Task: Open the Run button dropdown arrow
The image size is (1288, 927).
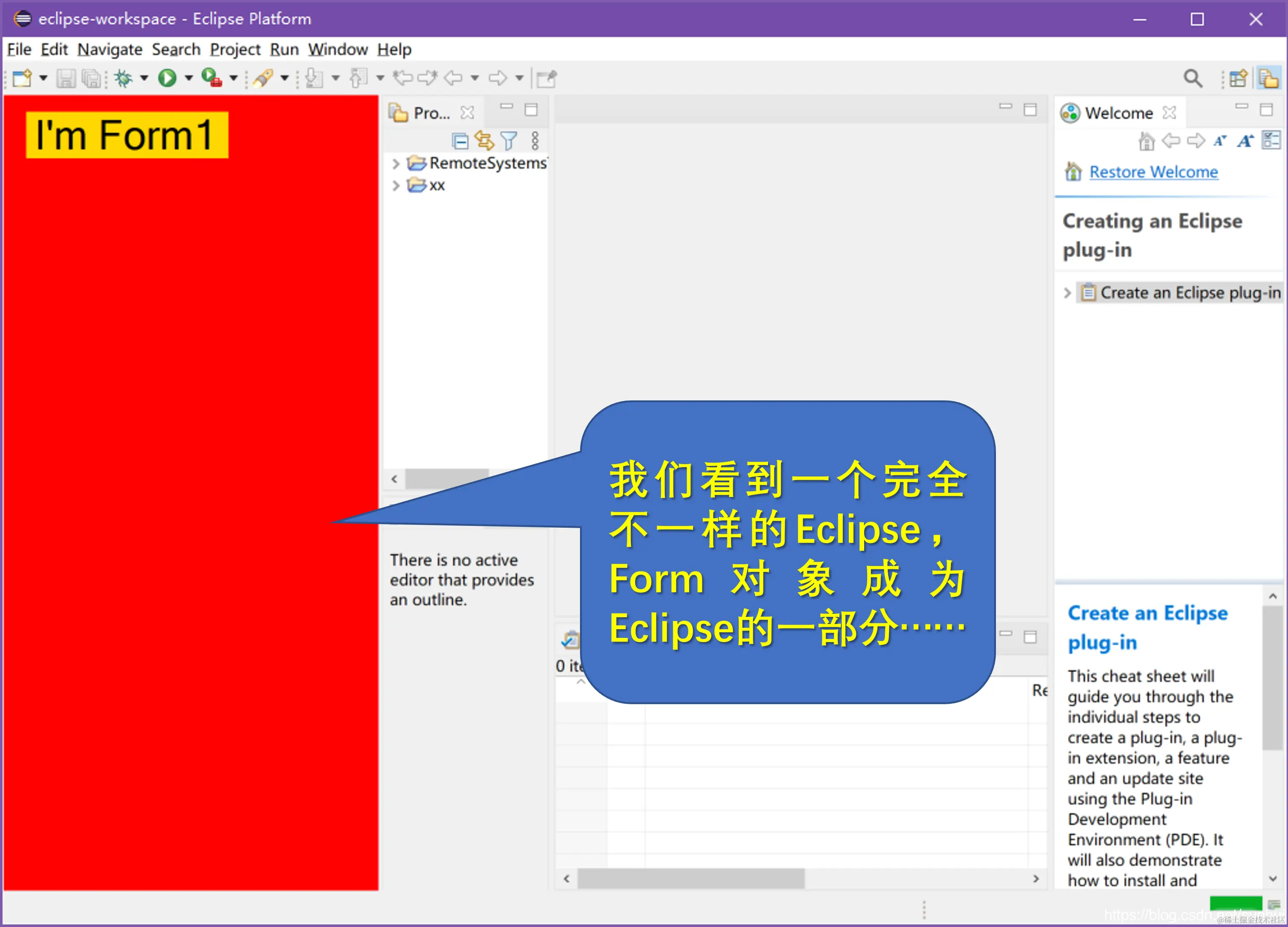Action: [x=189, y=78]
